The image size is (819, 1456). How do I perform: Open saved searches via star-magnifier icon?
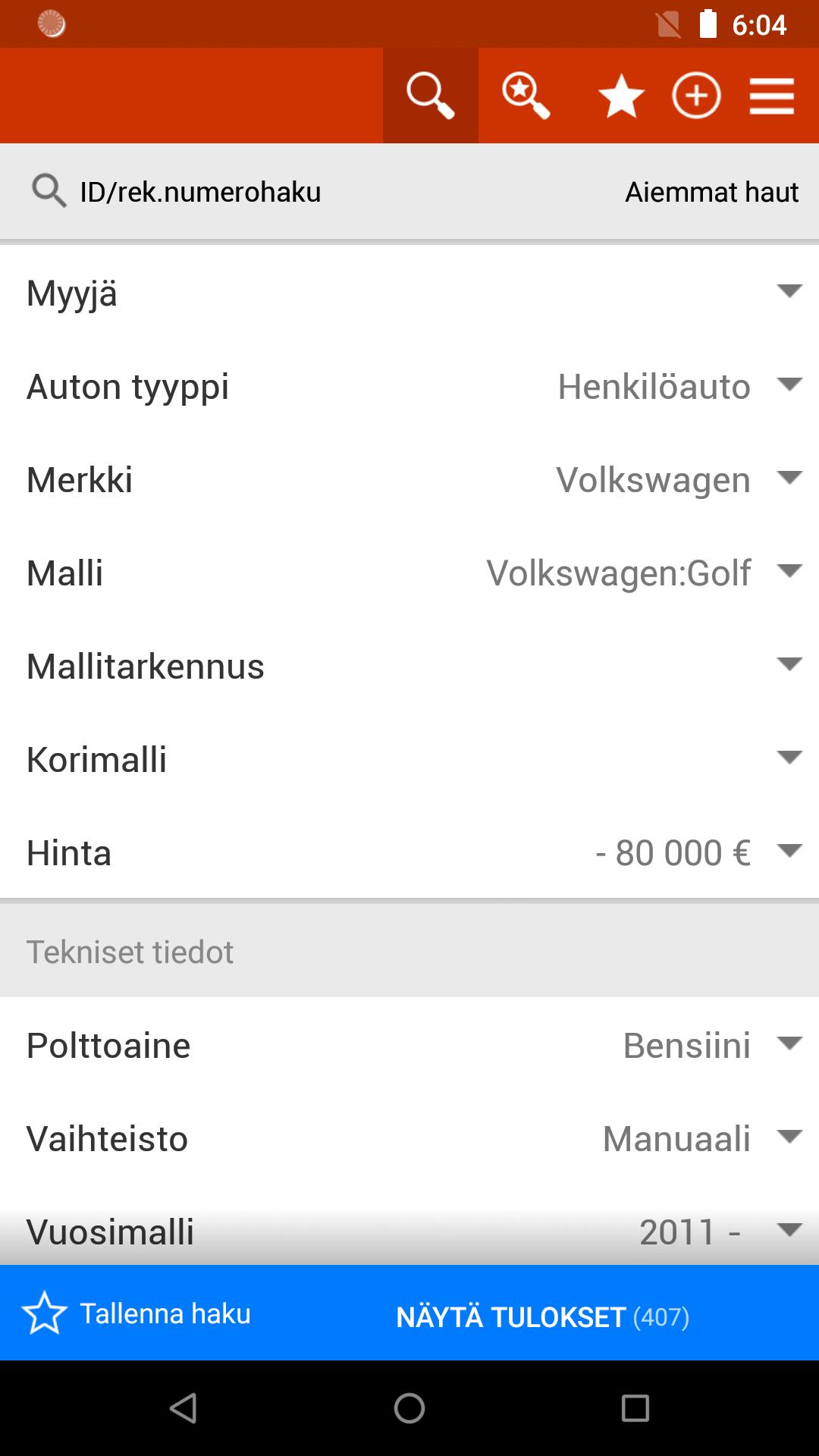pyautogui.click(x=526, y=96)
